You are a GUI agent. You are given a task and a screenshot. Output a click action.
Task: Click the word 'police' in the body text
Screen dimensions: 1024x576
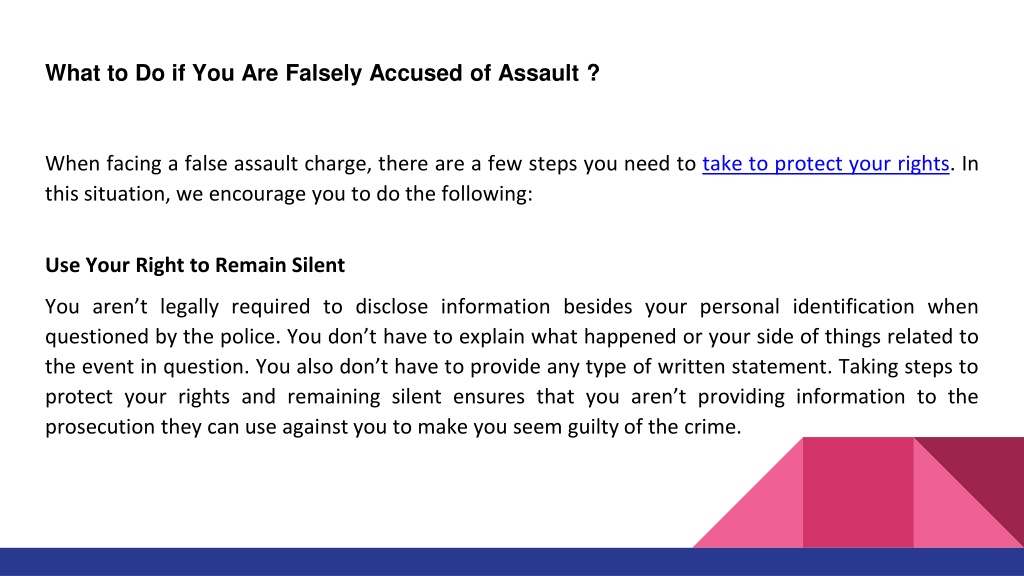click(249, 337)
